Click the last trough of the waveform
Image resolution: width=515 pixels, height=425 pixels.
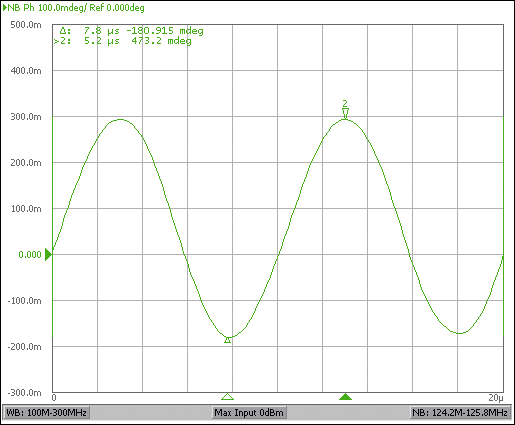[x=460, y=333]
